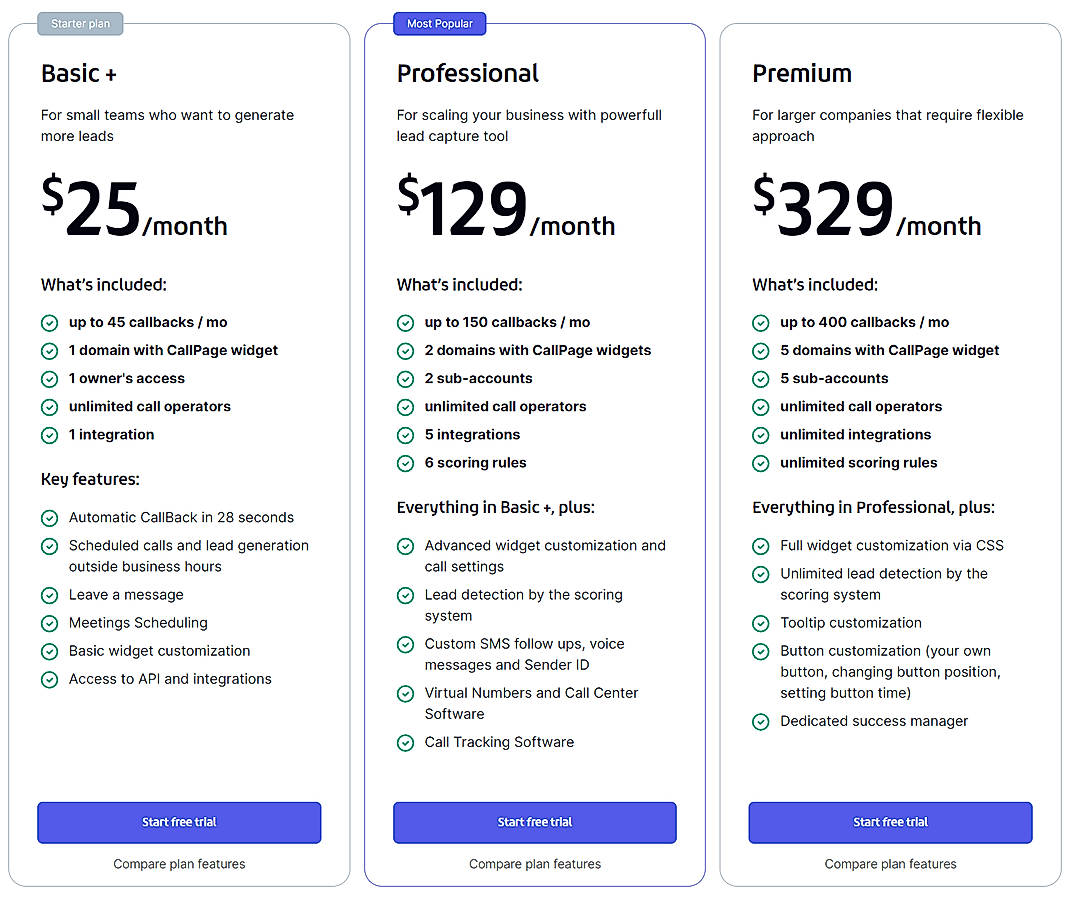Expand "Compare plan features" under Professional
This screenshot has height=897, width=1070.
pos(535,864)
